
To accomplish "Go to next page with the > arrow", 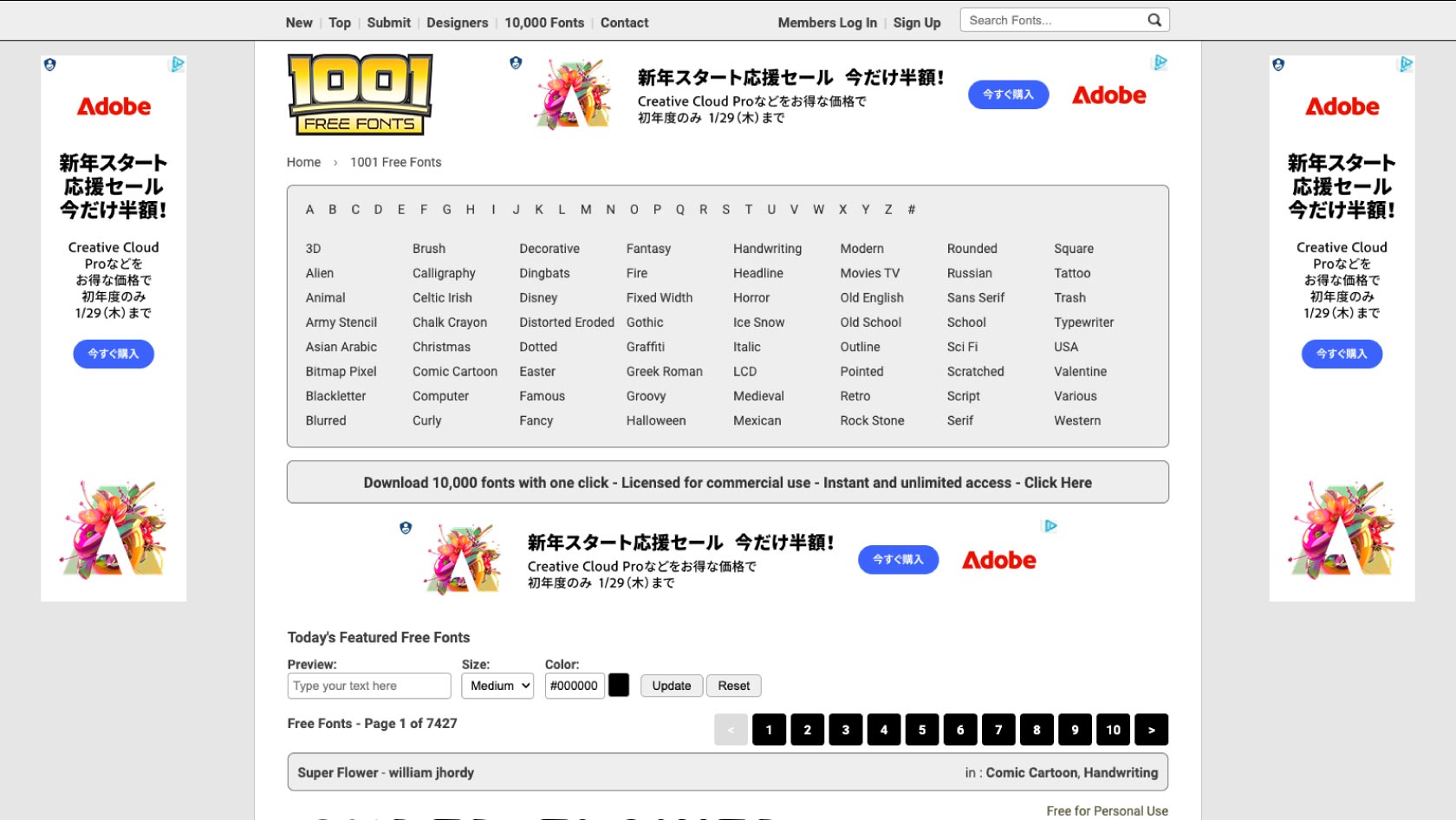I will (1151, 730).
